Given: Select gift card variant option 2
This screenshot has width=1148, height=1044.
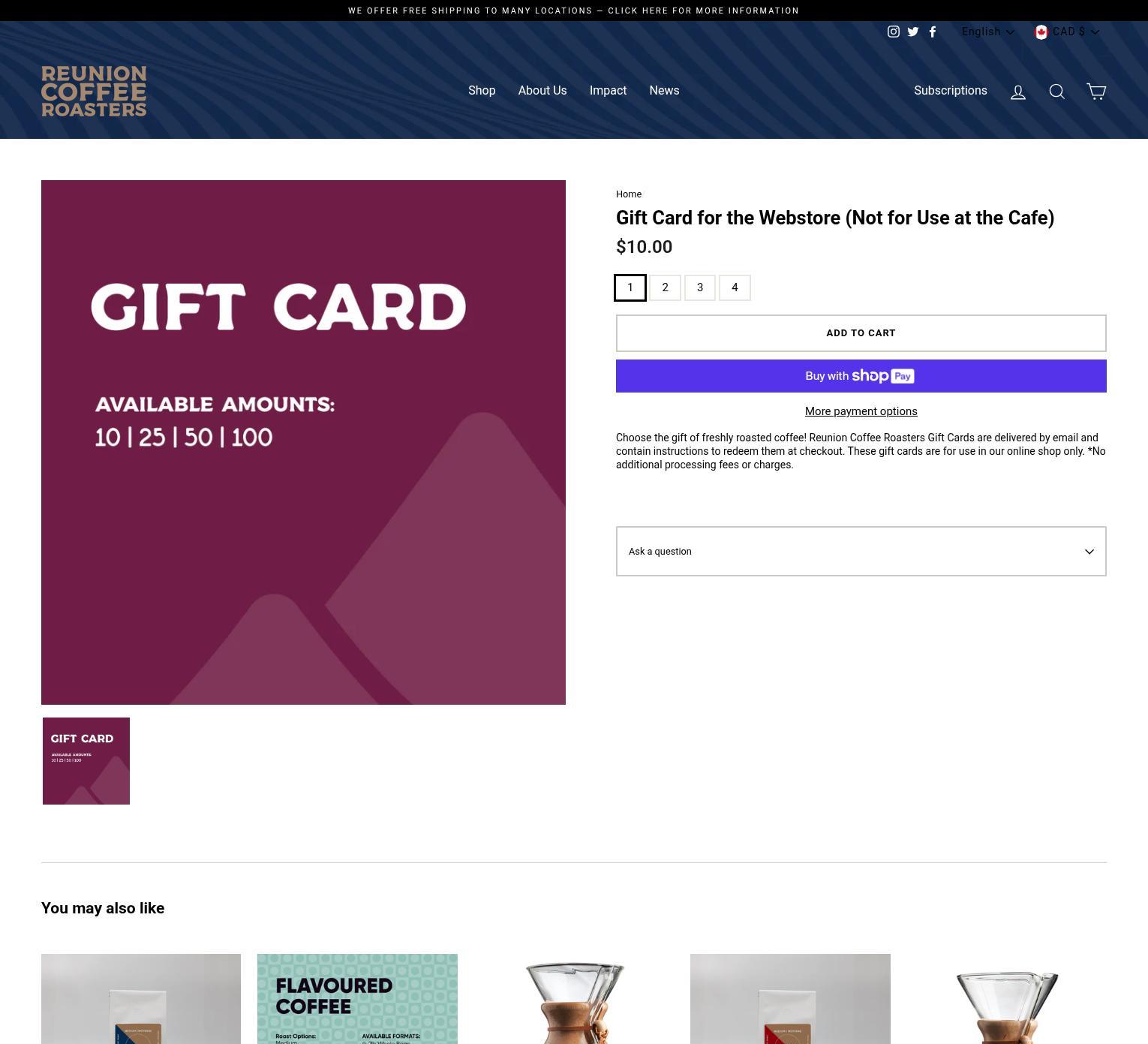Looking at the screenshot, I should pos(665,287).
